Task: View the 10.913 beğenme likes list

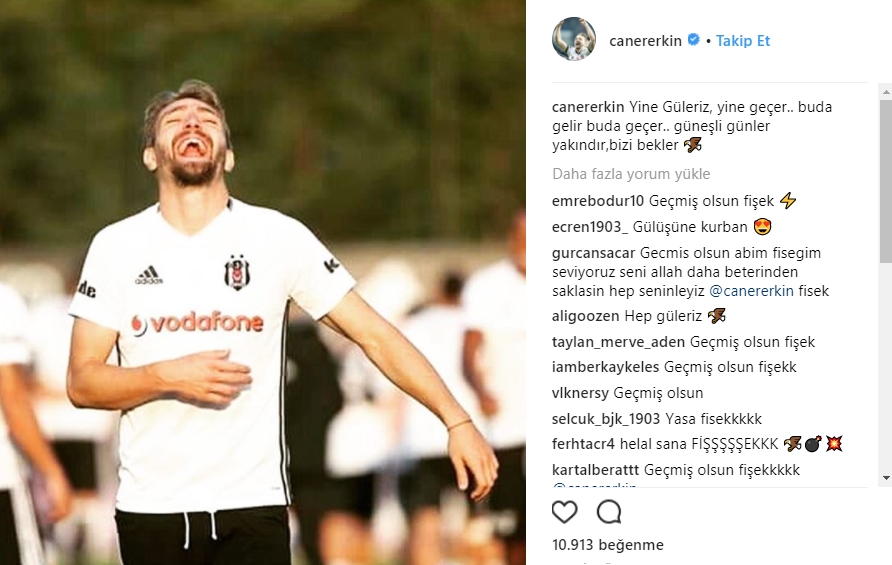Action: click(608, 545)
